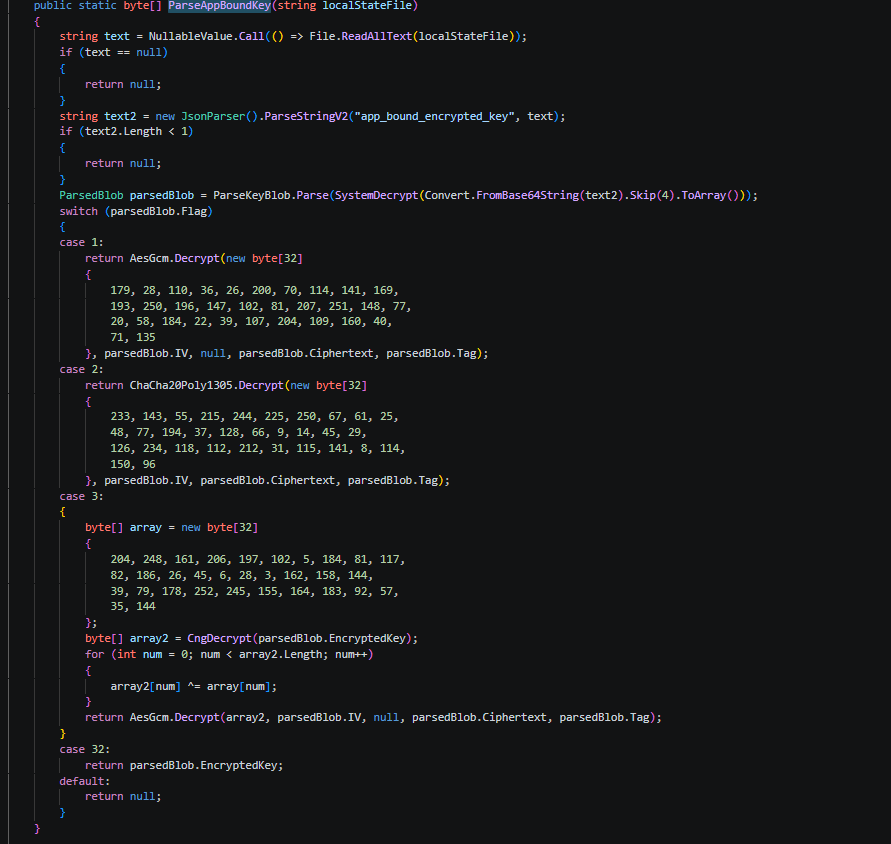Click the 'for' loop keyword
Image resolution: width=891 pixels, height=844 pixels.
(94, 655)
